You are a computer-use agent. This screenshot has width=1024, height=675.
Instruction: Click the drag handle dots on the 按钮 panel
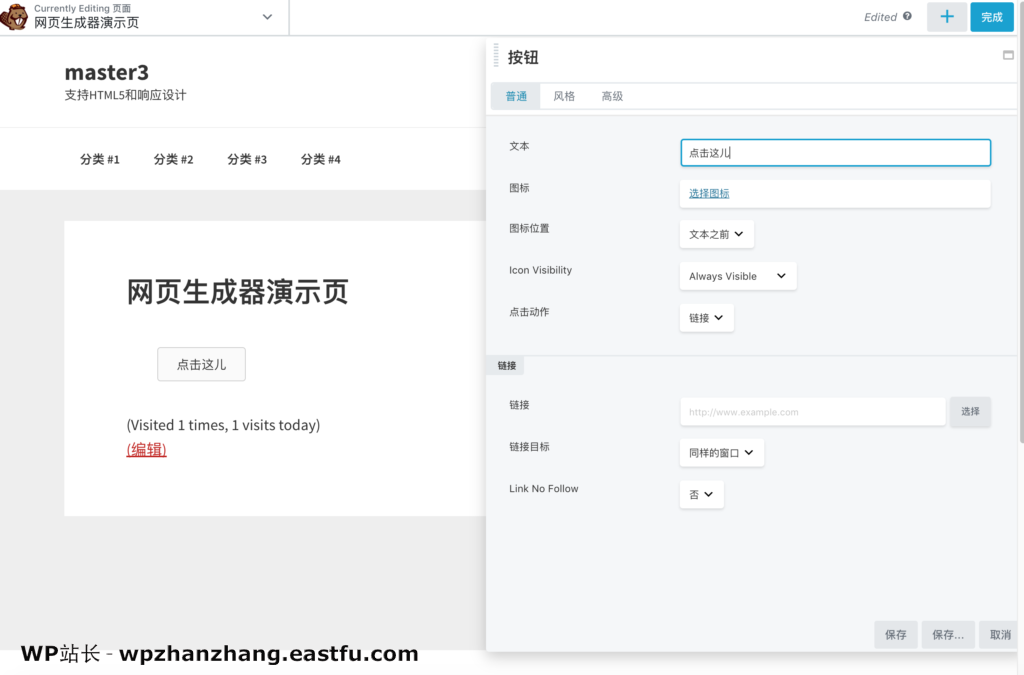494,57
